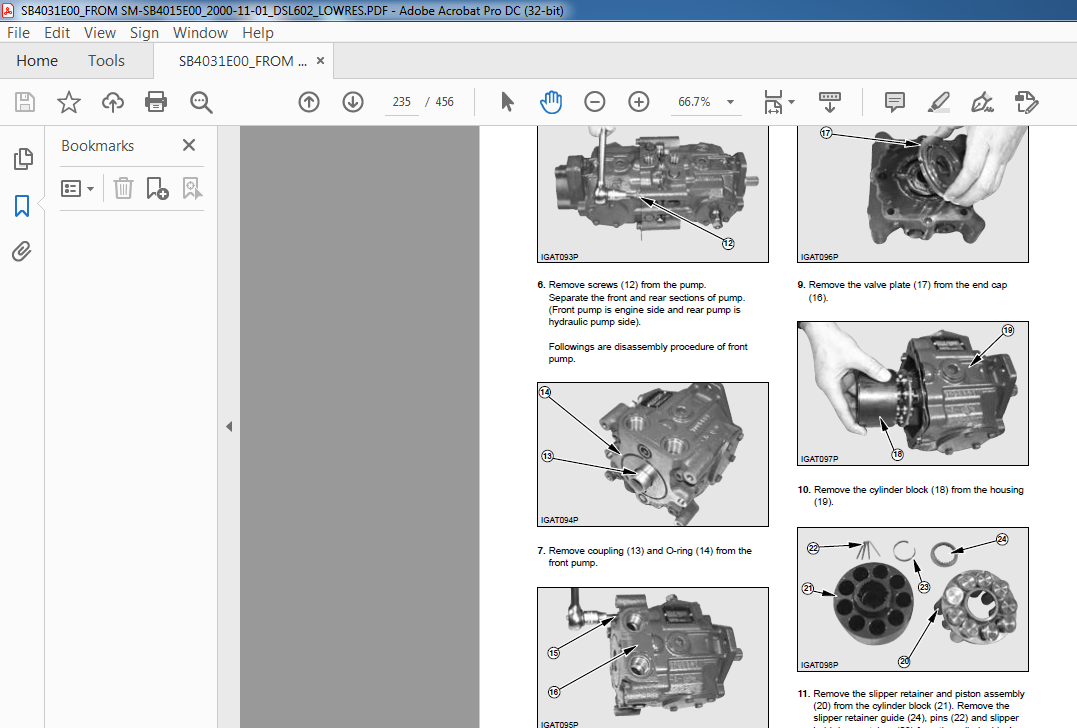Screen dimensions: 1077x728
Task: Open the View menu
Action: pos(100,33)
